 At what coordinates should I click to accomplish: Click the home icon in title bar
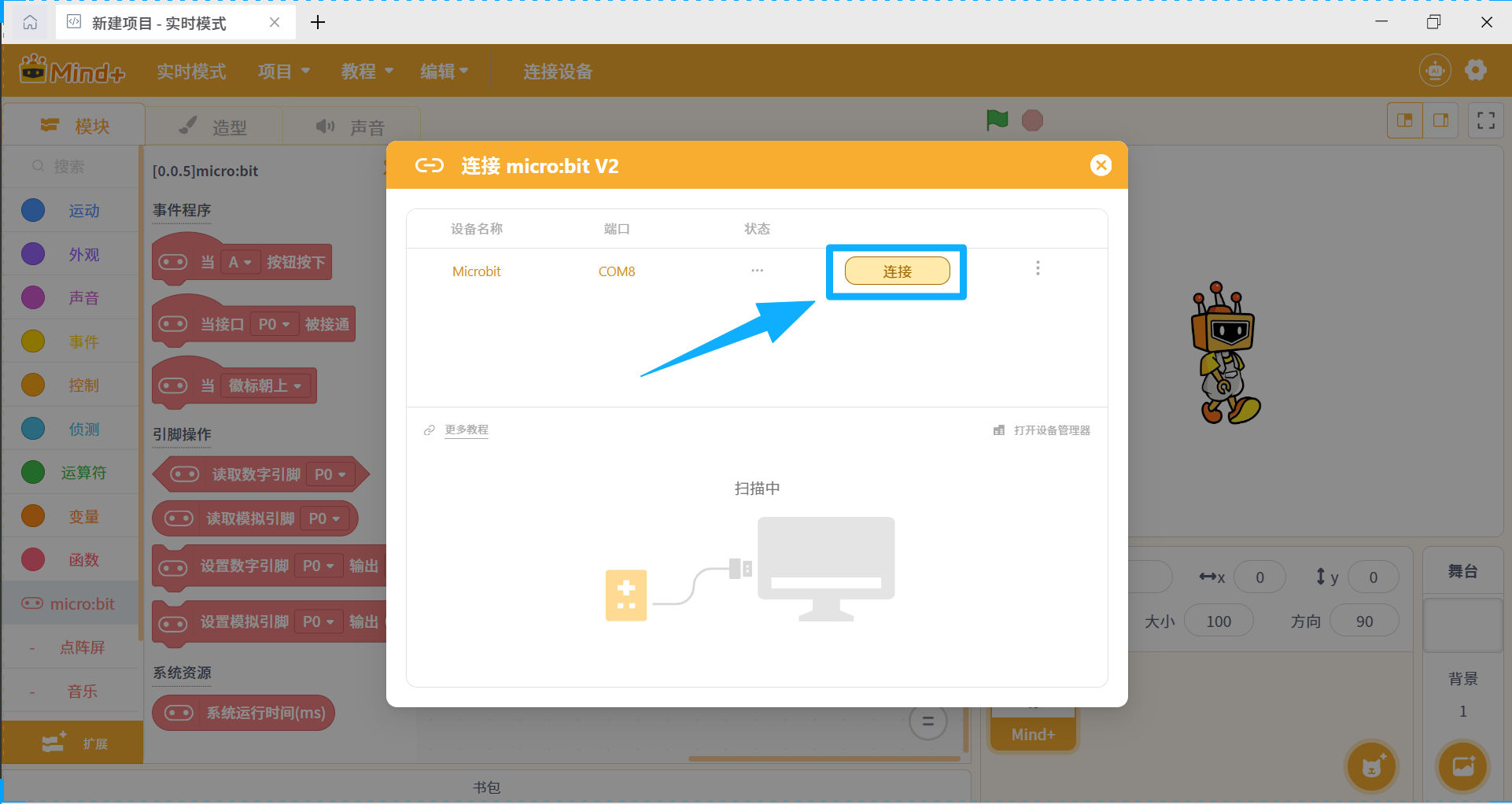[30, 22]
